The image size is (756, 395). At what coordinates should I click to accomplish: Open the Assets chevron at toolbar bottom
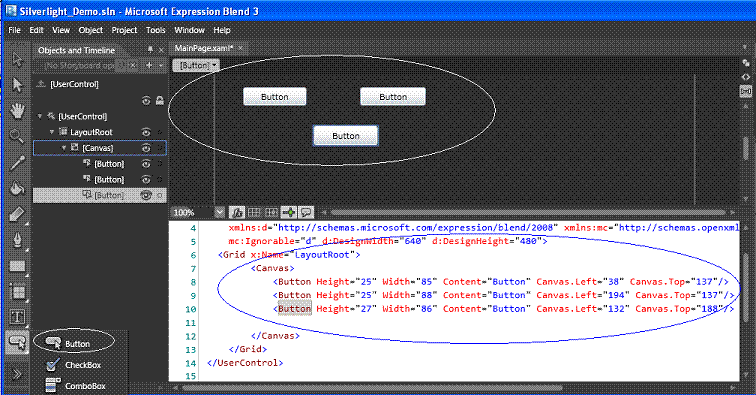tap(16, 374)
